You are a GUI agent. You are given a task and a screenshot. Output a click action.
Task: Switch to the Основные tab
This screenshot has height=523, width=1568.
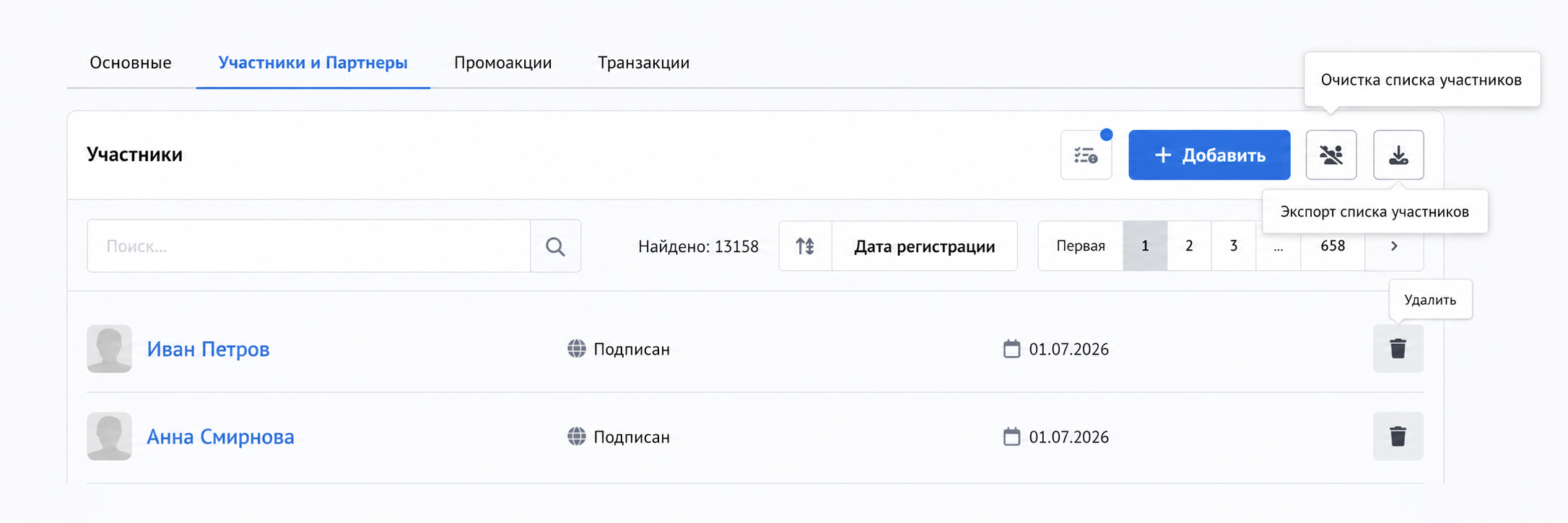tap(131, 63)
